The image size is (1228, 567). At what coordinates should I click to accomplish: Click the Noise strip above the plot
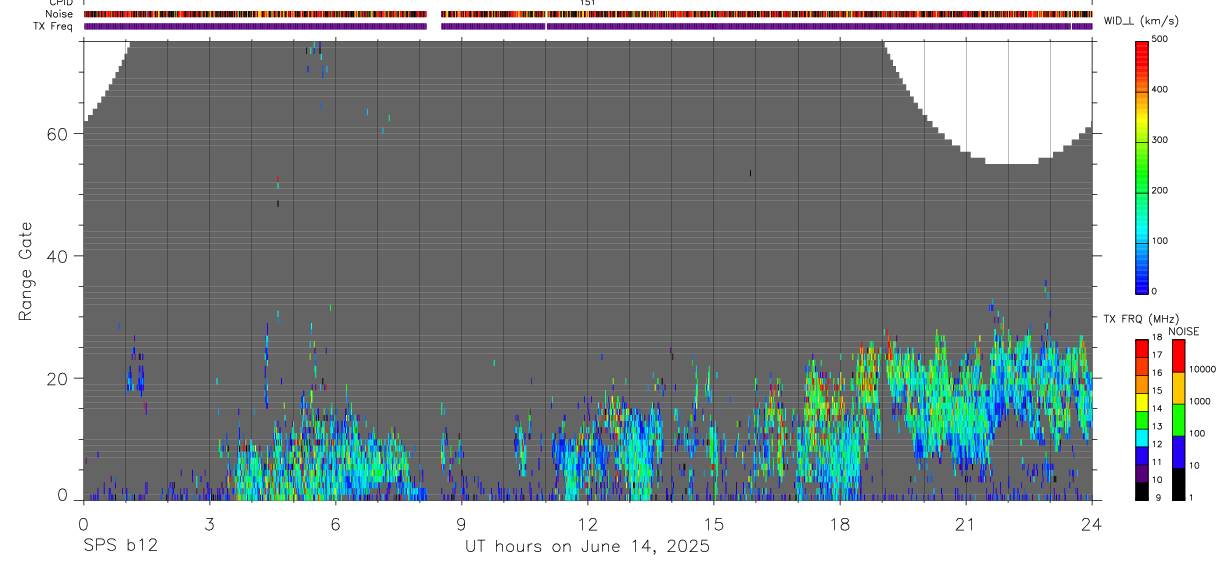tap(588, 15)
